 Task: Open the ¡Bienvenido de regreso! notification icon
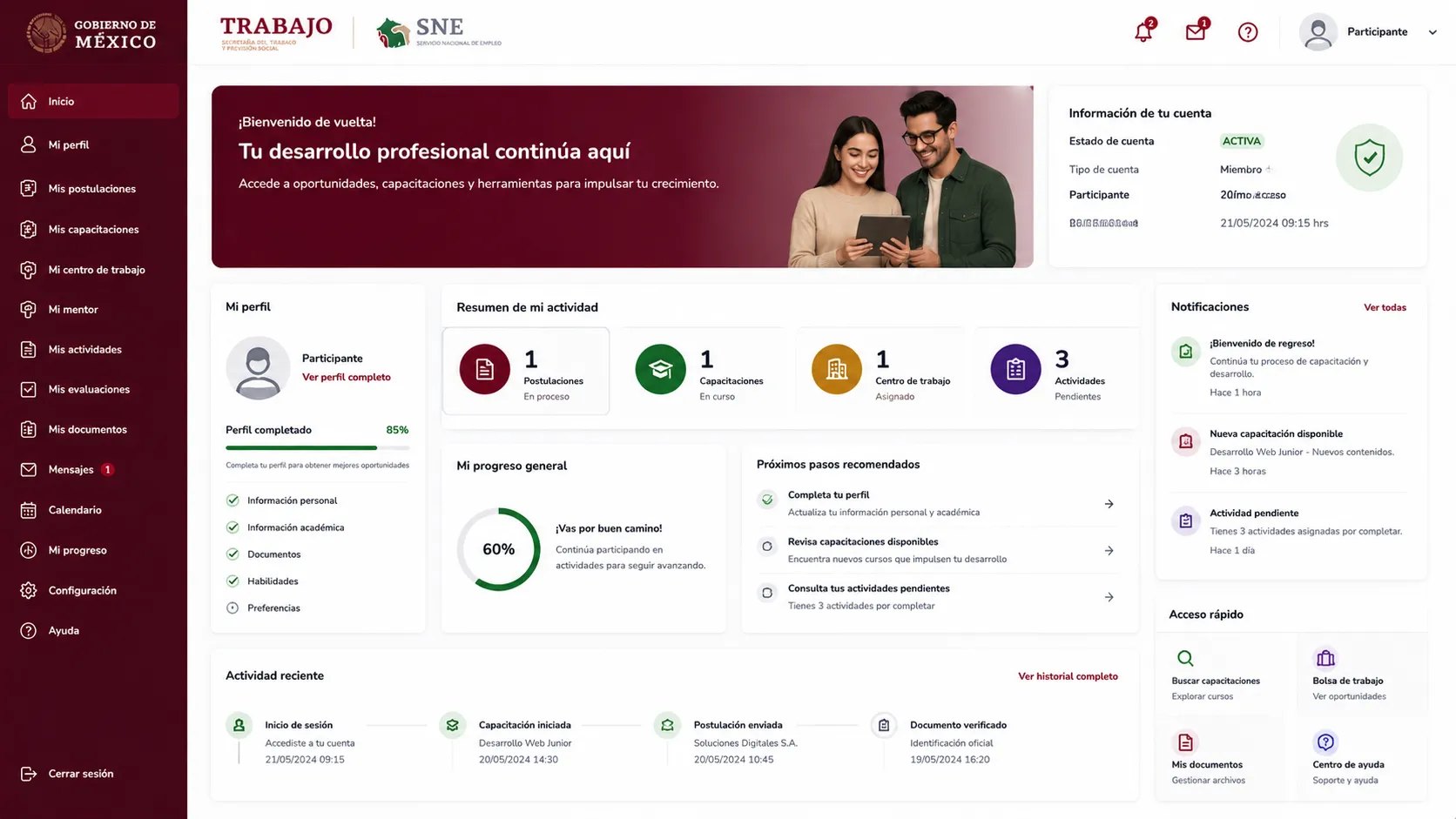pos(1185,352)
